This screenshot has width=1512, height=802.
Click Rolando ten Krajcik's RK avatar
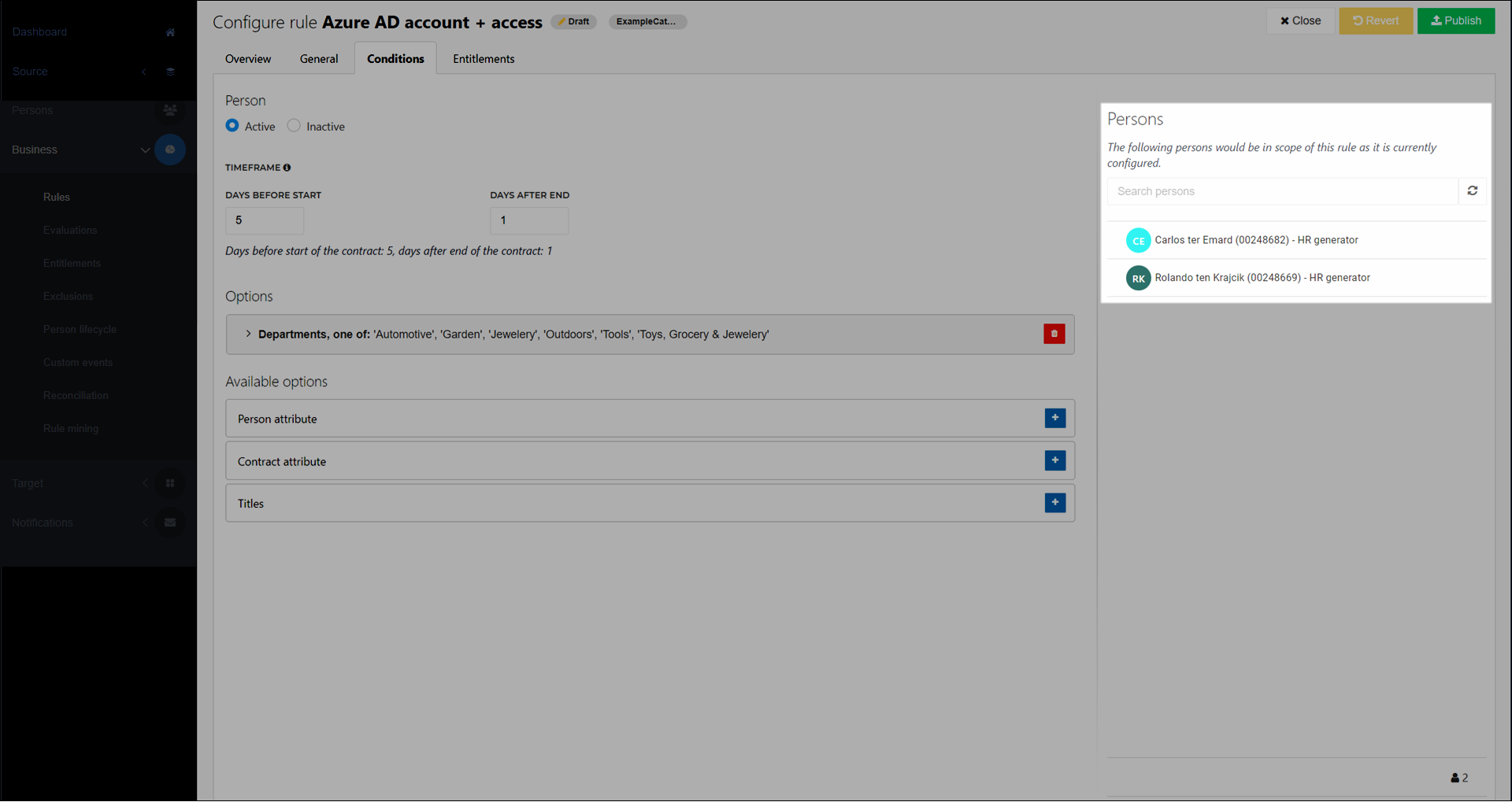pos(1138,278)
